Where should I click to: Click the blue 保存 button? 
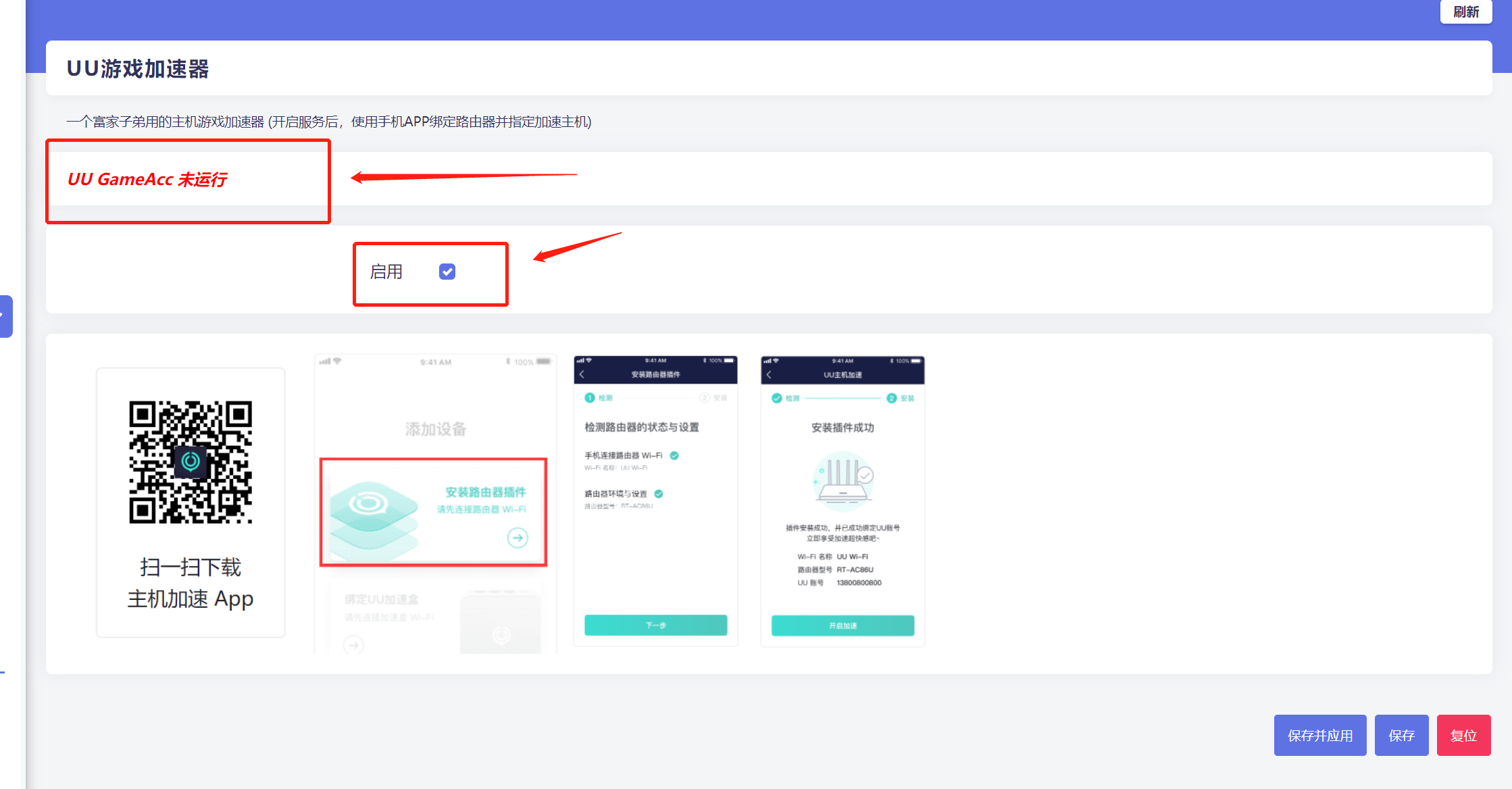tap(1401, 735)
